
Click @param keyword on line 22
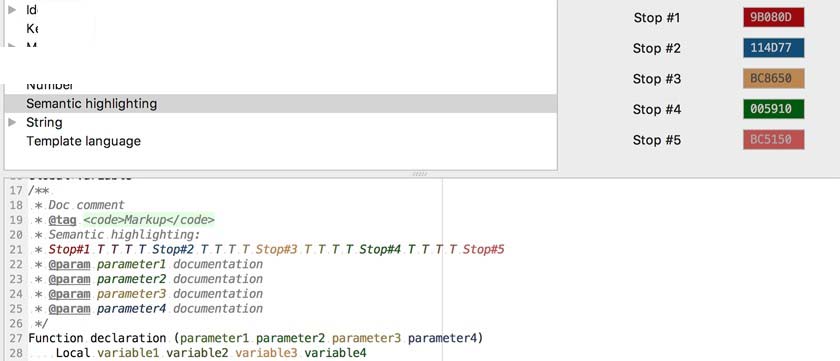[x=70, y=264]
